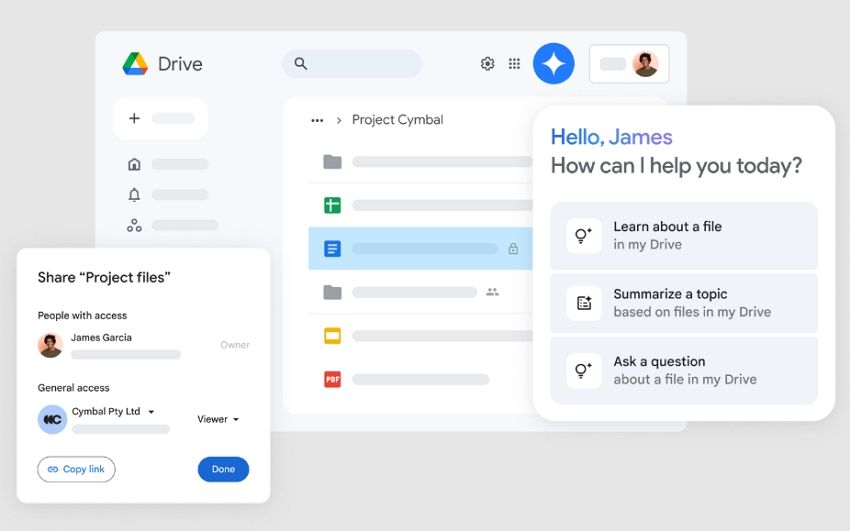Launch the Gemini sparkle button
Viewport: 850px width, 531px height.
553,64
